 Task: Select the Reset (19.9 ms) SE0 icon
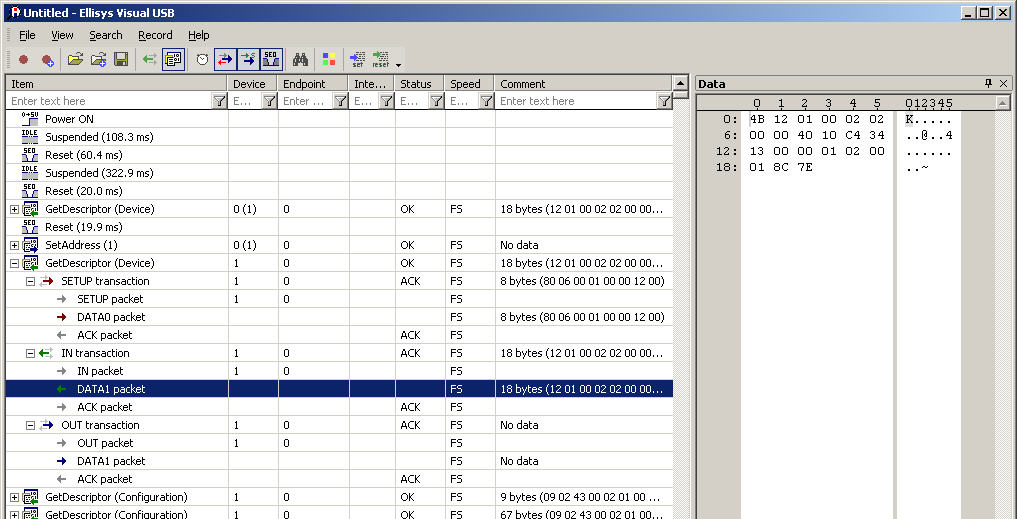[30, 227]
